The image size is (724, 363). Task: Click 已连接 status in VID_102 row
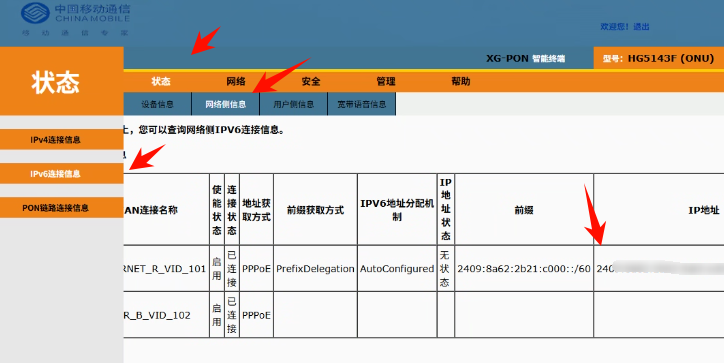pyautogui.click(x=232, y=315)
